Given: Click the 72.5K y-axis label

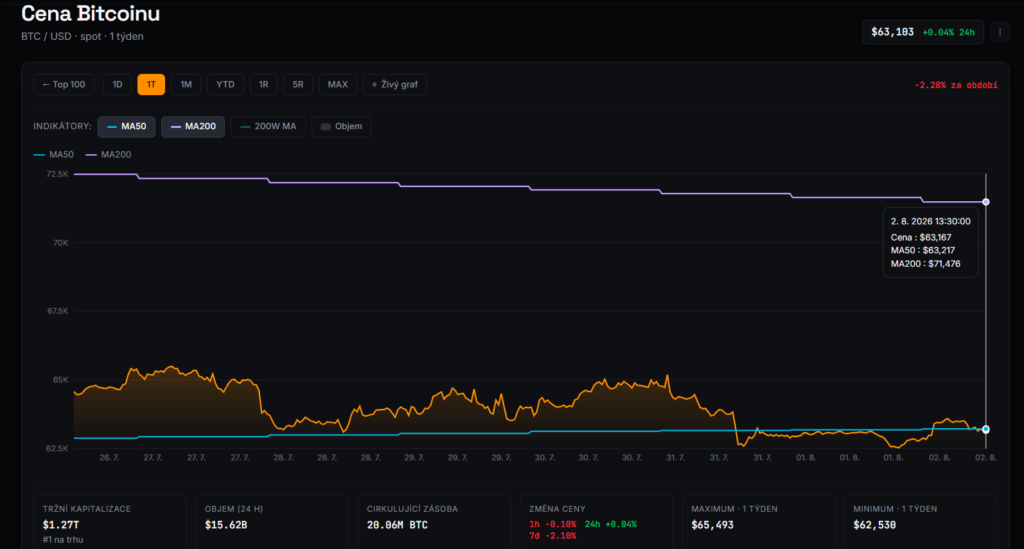Looking at the screenshot, I should pos(57,174).
